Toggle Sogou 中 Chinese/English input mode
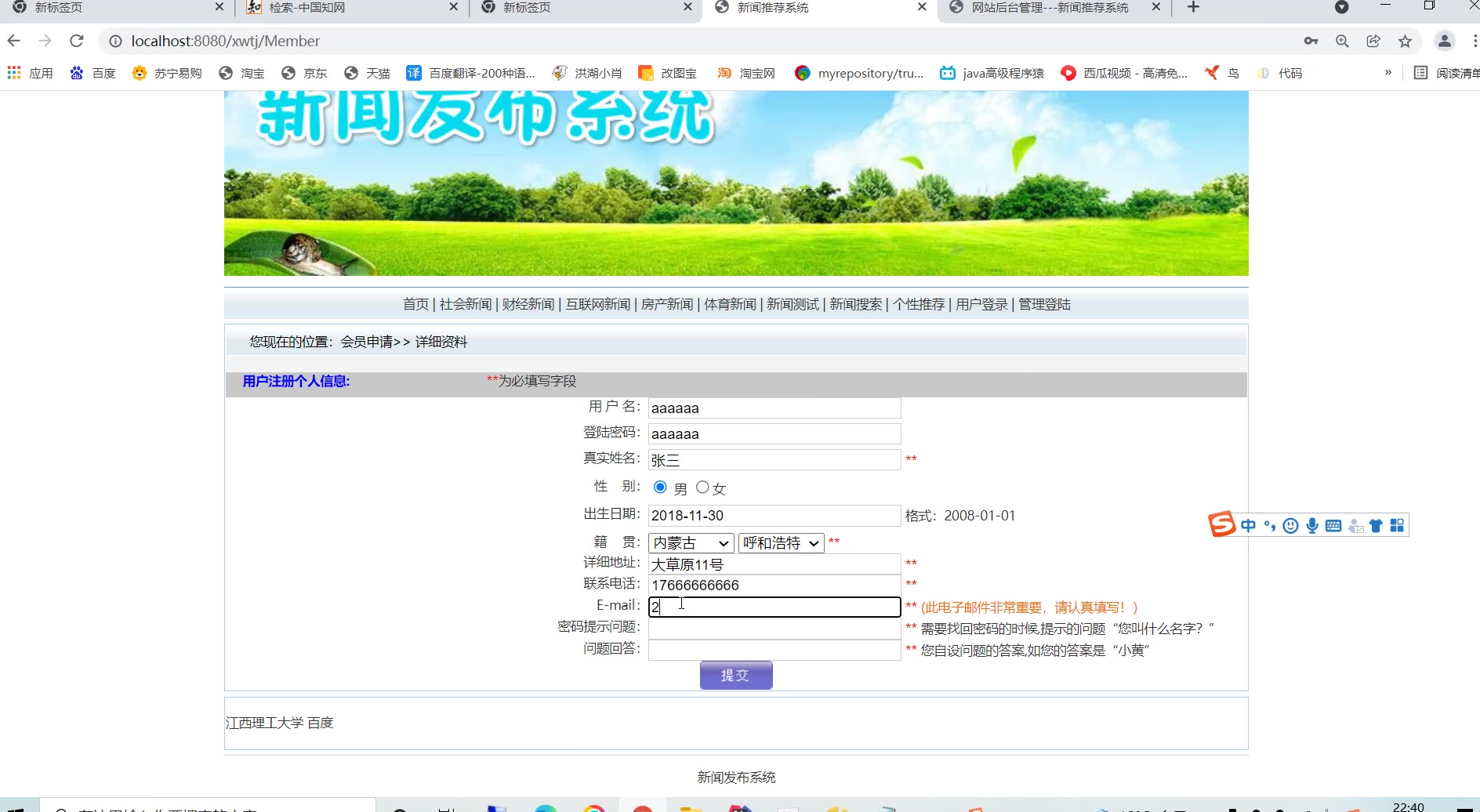 tap(1248, 526)
